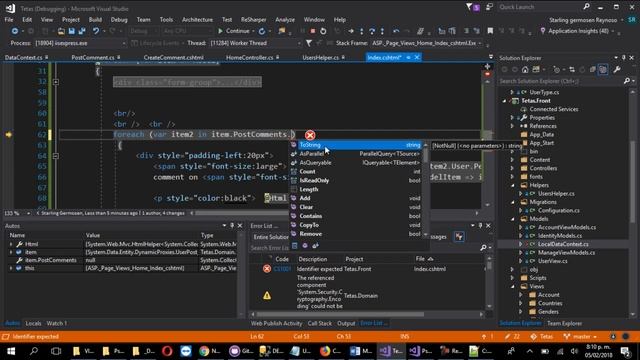640x360 pixels.
Task: Pin the Solution Explorer panel
Action: tap(624, 58)
